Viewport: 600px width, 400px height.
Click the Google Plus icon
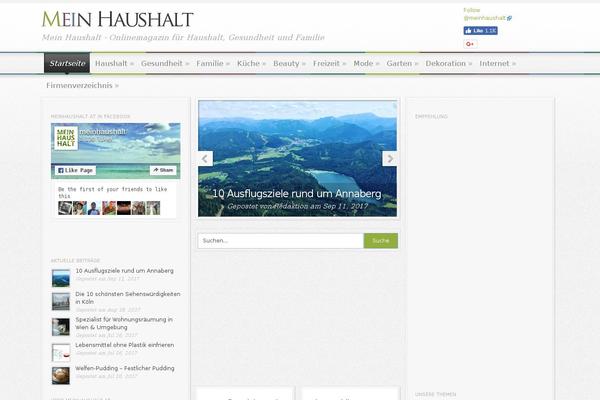tap(470, 44)
